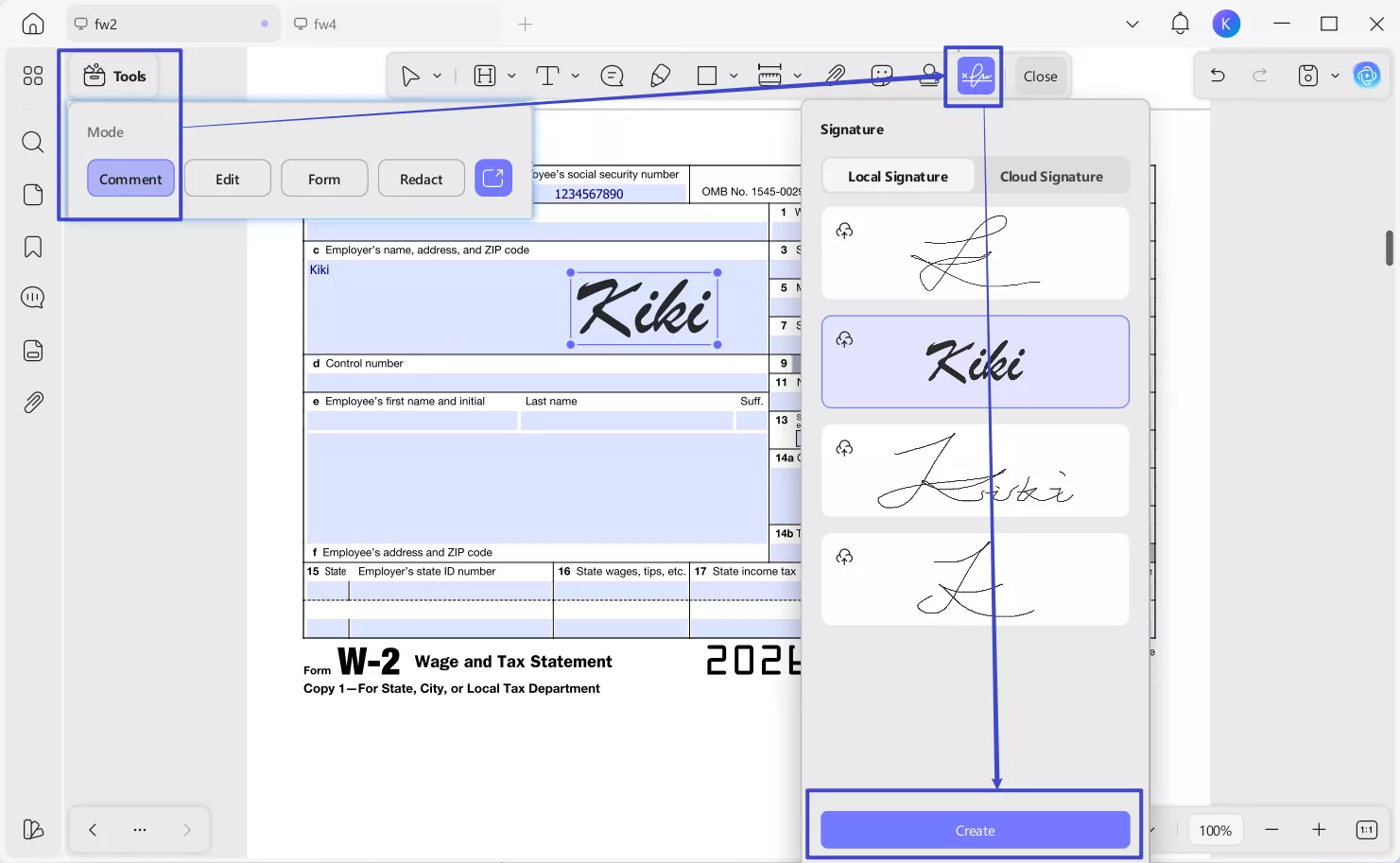Select the third Kiki cursive signature thumbnail
1400x863 pixels.
[975, 471]
